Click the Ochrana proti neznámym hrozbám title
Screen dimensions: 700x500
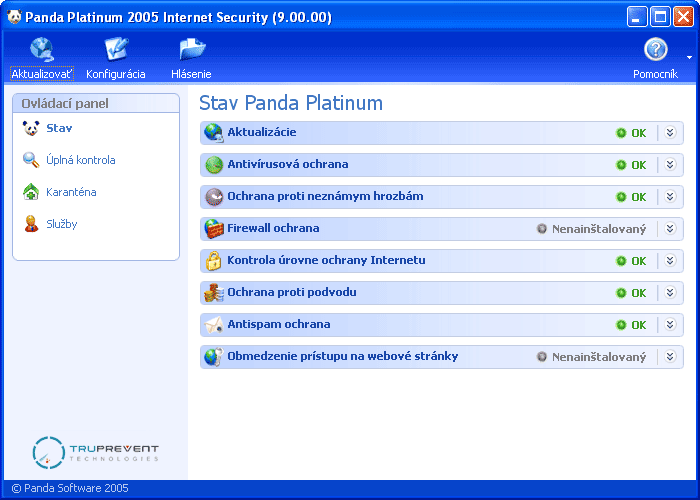coord(325,196)
